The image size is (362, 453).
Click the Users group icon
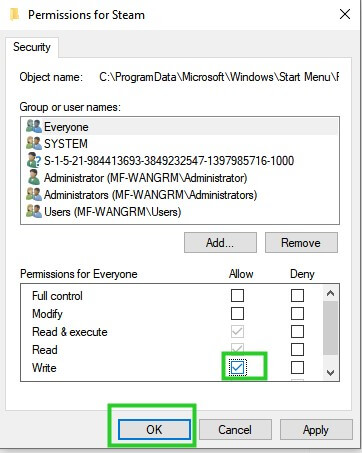[34, 212]
